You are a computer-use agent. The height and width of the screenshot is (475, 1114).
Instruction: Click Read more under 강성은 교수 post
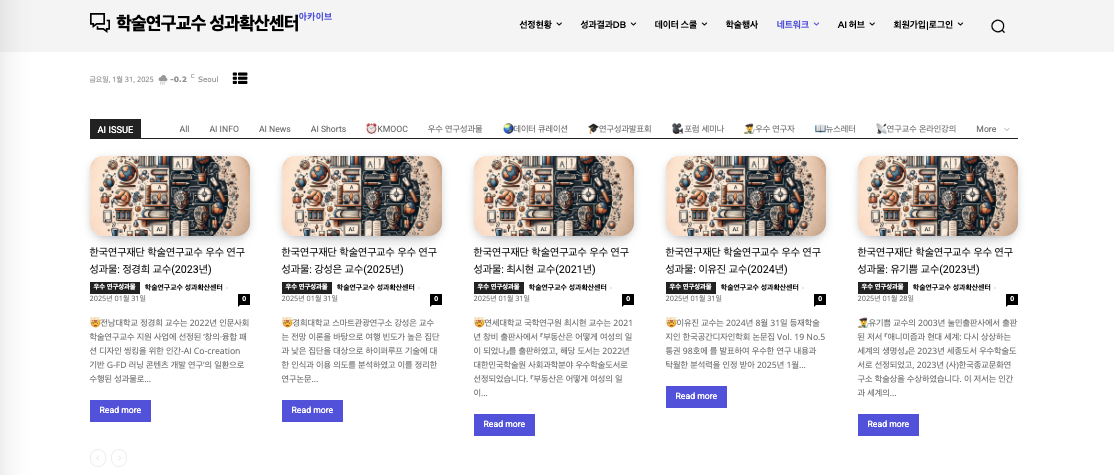[x=311, y=410]
